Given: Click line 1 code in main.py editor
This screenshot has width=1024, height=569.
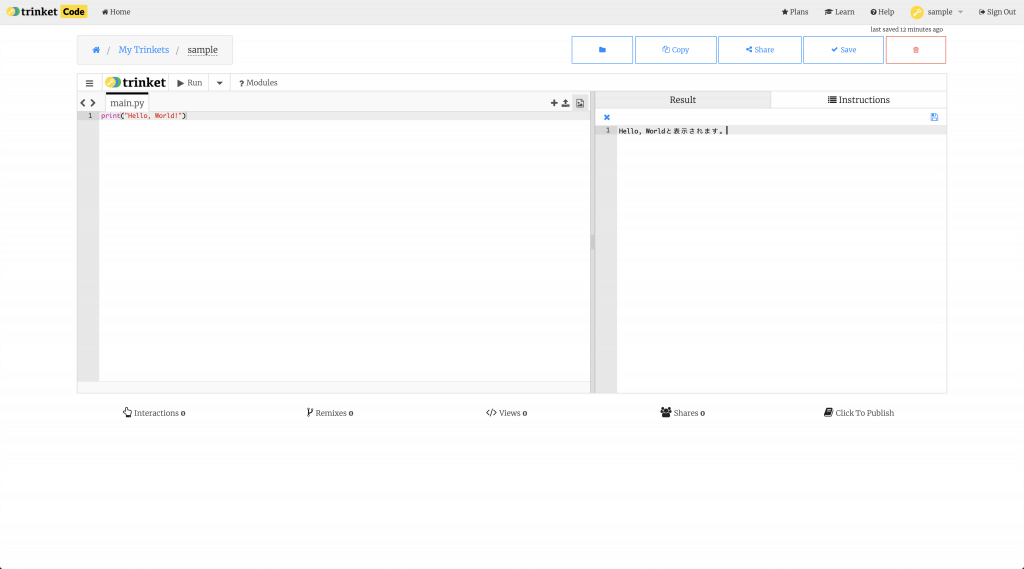Looking at the screenshot, I should pyautogui.click(x=144, y=116).
